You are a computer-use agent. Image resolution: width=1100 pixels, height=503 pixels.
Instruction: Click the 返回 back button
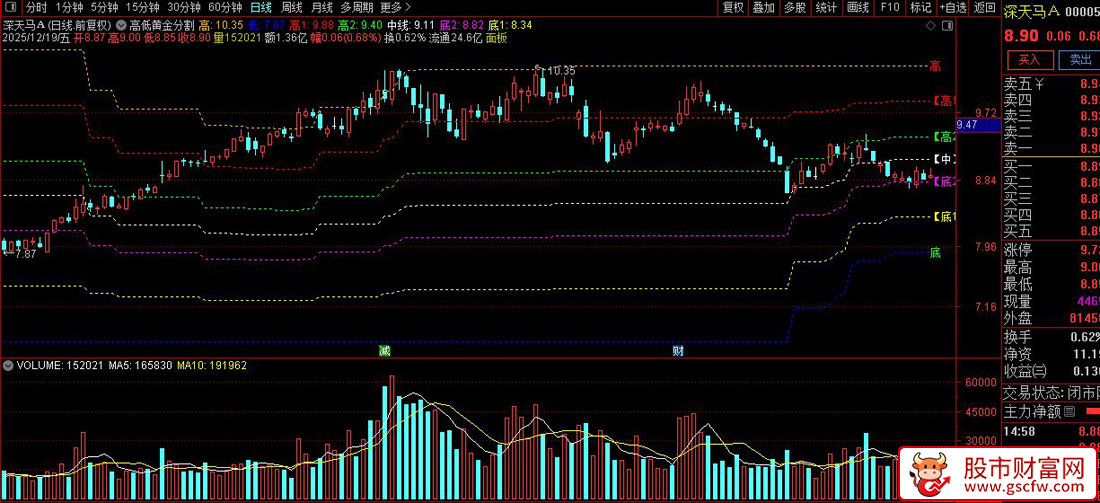(984, 8)
